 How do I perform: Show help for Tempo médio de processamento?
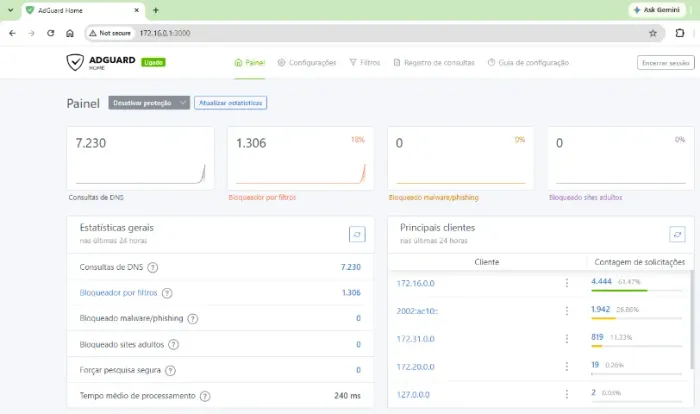click(205, 396)
